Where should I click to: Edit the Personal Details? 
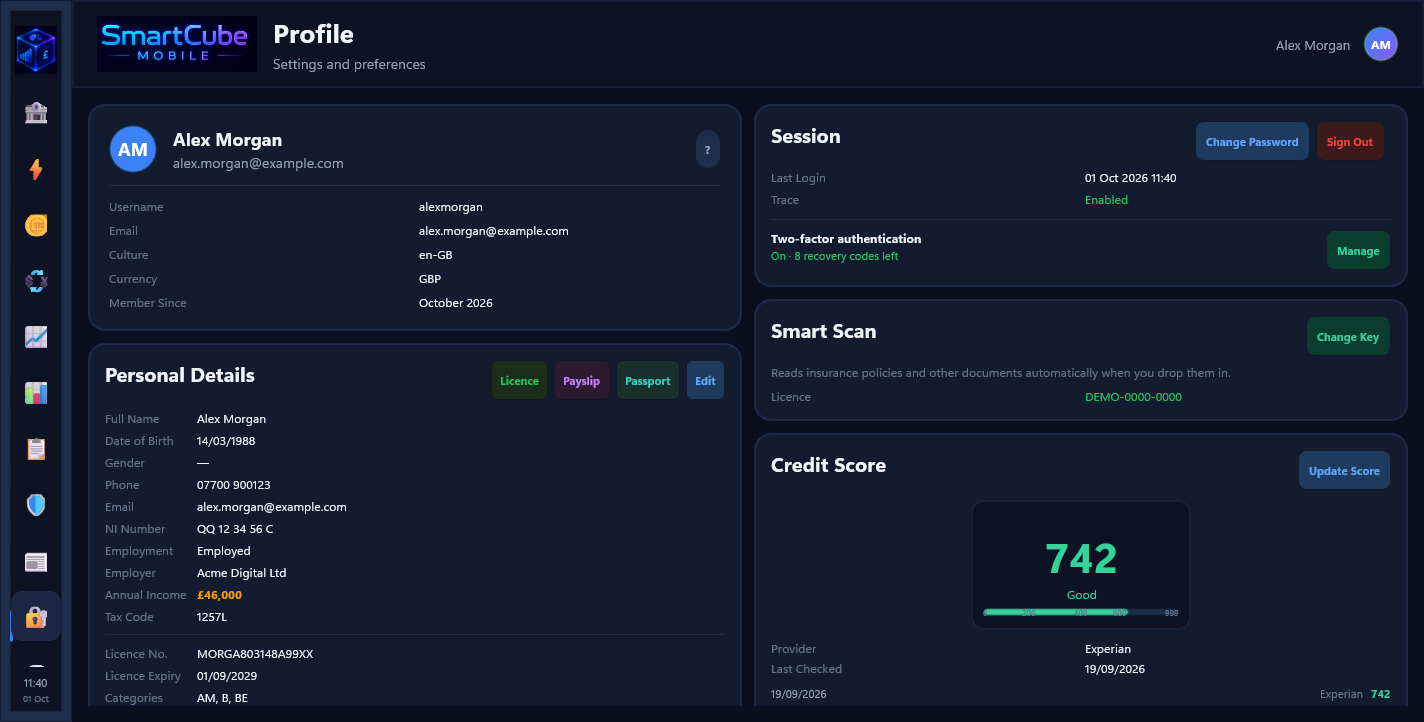pos(705,381)
